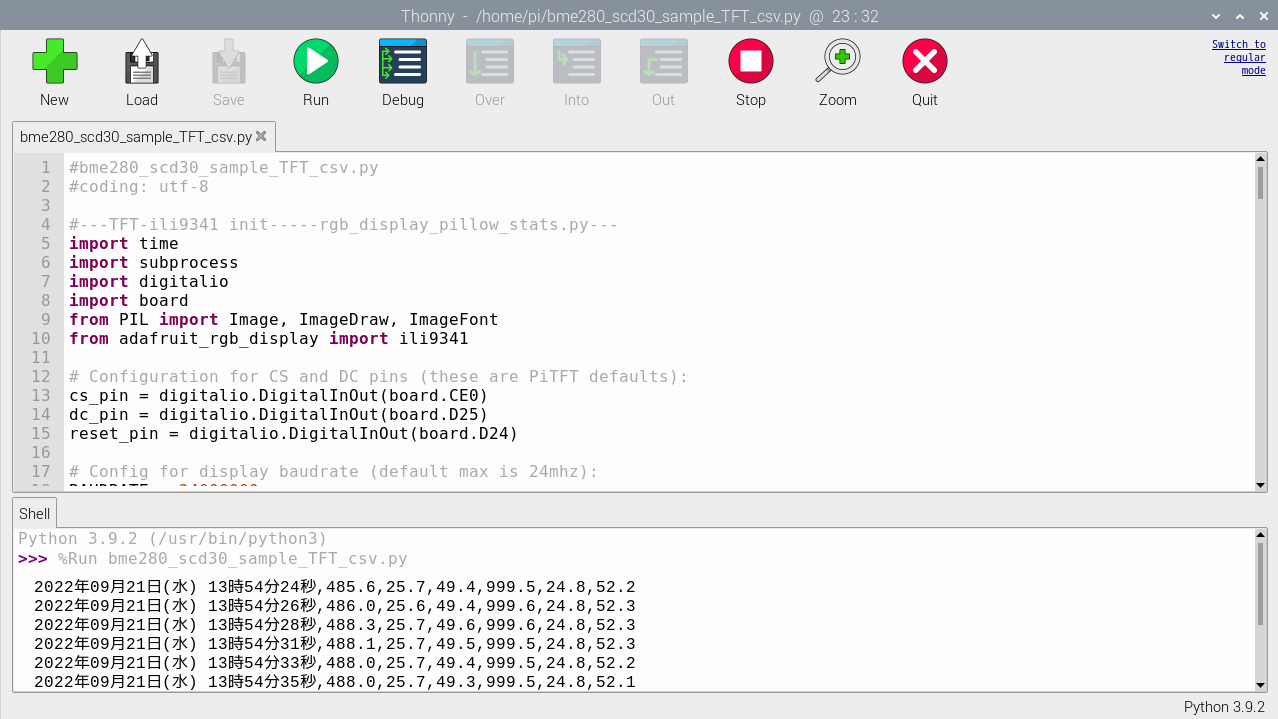
Task: Create a new file in Thonny
Action: pyautogui.click(x=54, y=61)
